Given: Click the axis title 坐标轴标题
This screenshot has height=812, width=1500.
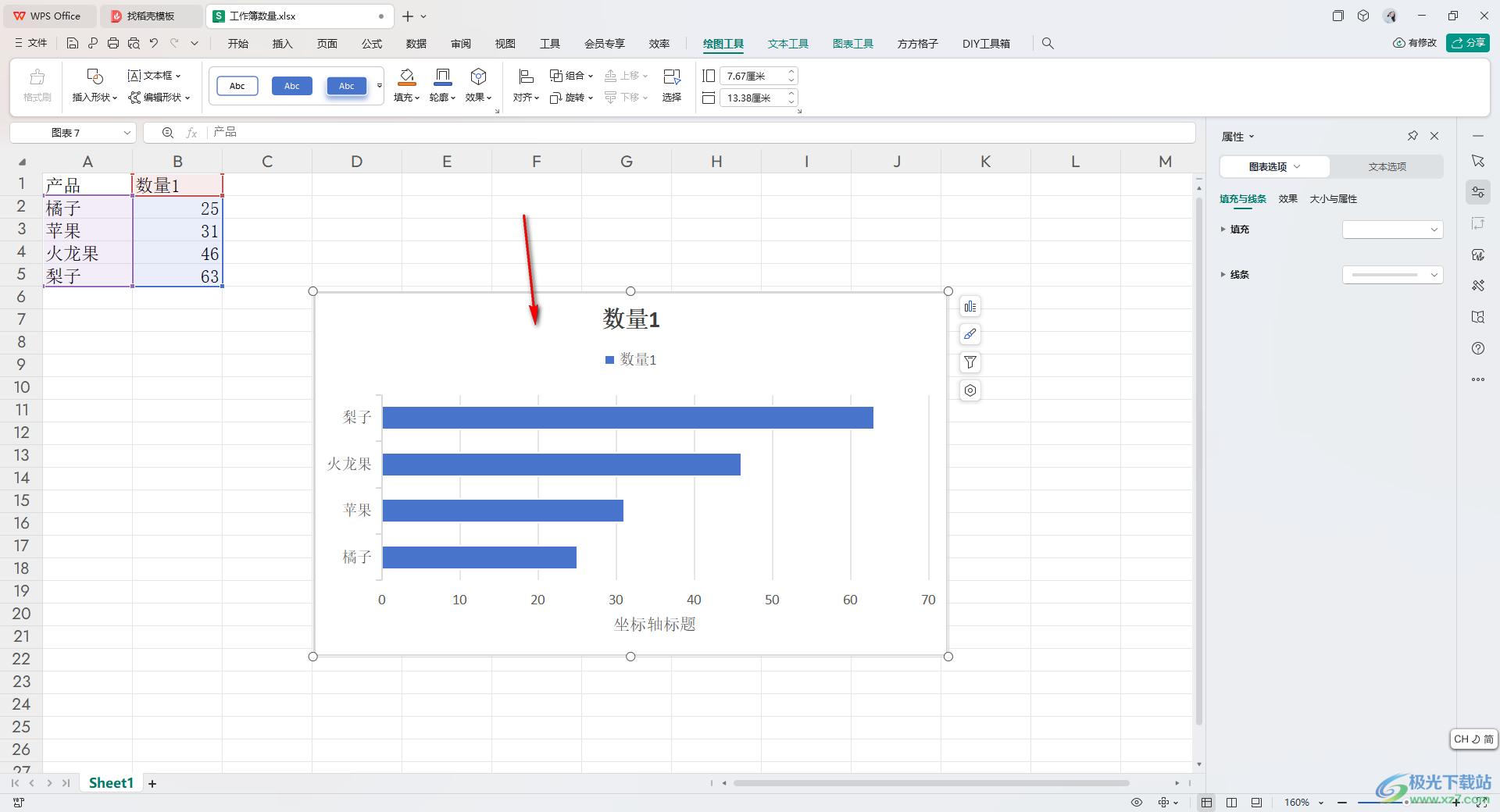Looking at the screenshot, I should pyautogui.click(x=655, y=624).
